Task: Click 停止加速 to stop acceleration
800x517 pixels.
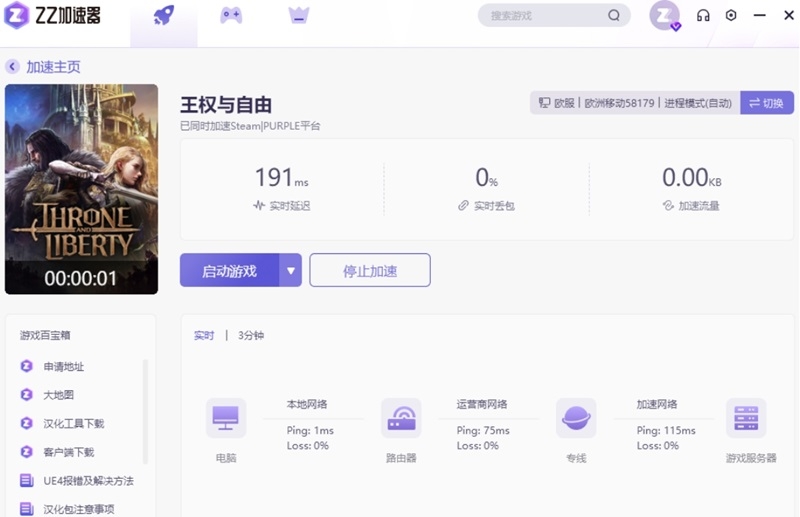Action: pos(370,270)
